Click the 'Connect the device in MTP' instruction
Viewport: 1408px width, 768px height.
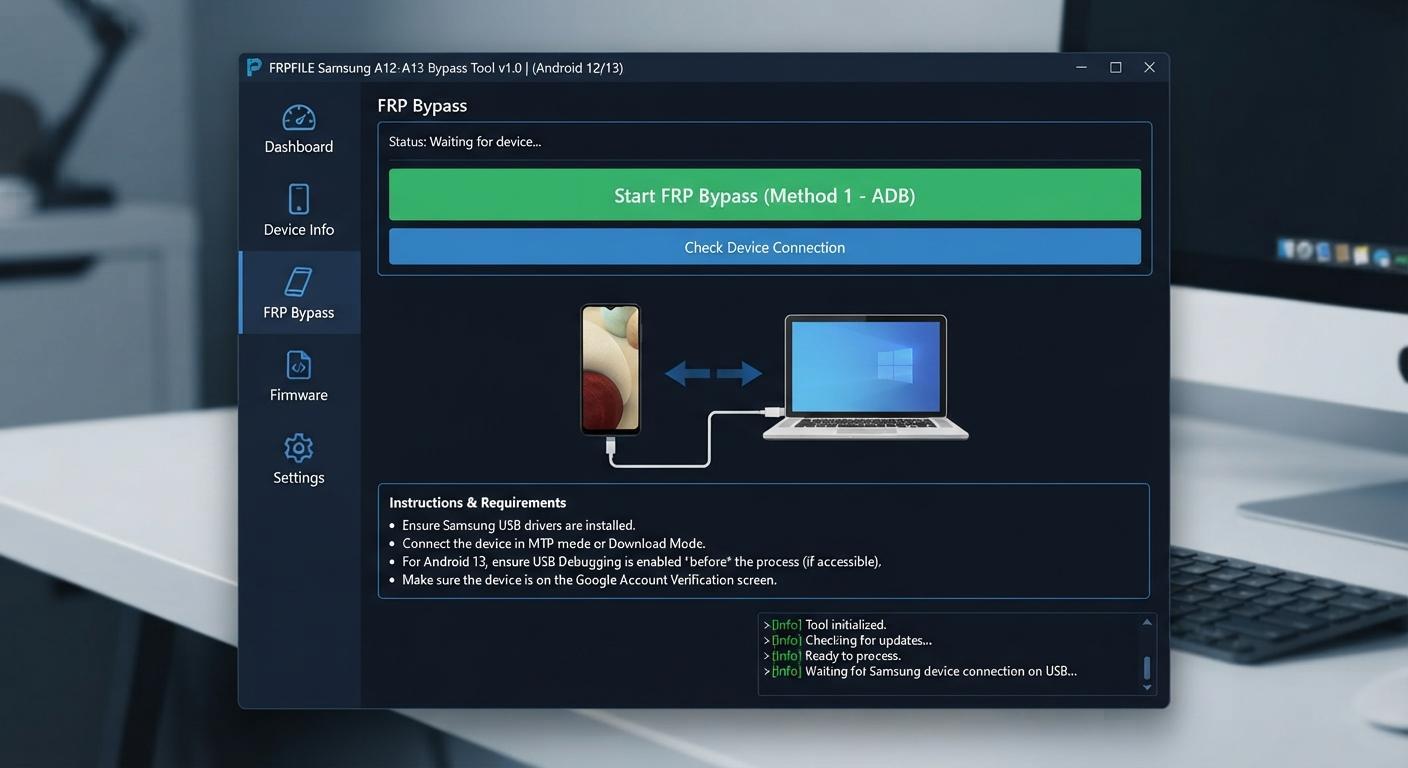554,543
